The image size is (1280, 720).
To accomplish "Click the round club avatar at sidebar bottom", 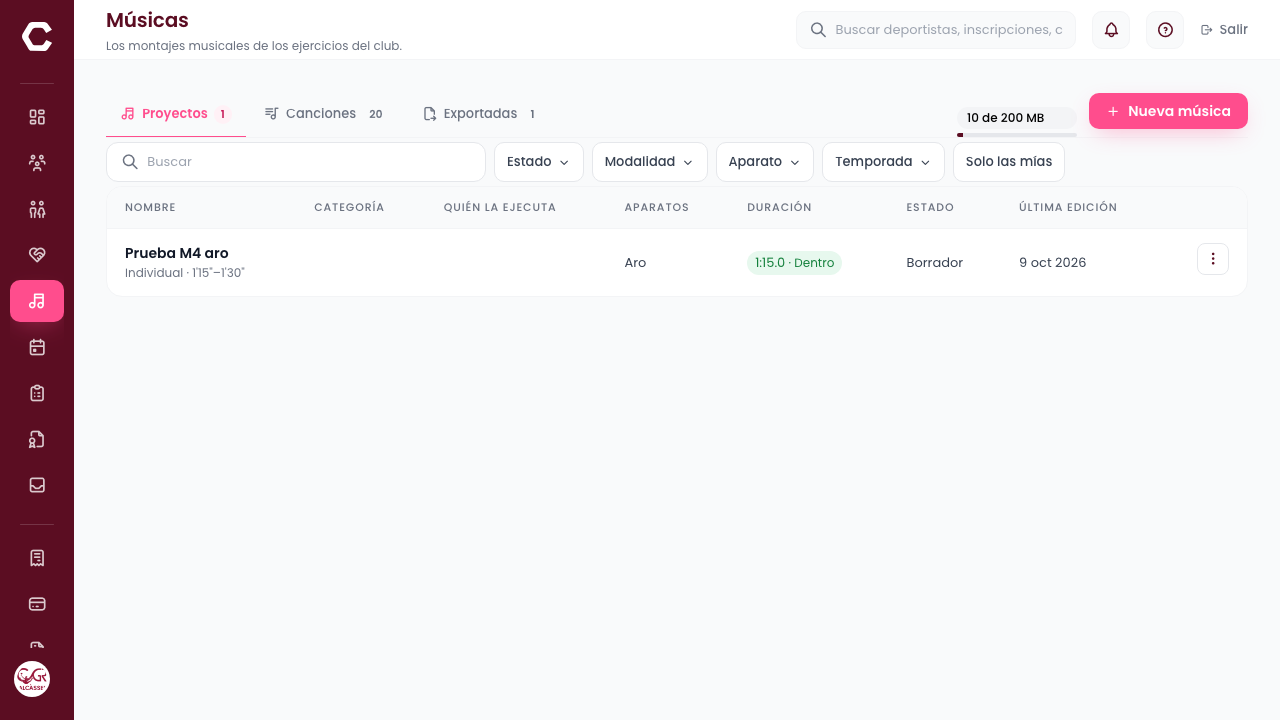I will 32,679.
